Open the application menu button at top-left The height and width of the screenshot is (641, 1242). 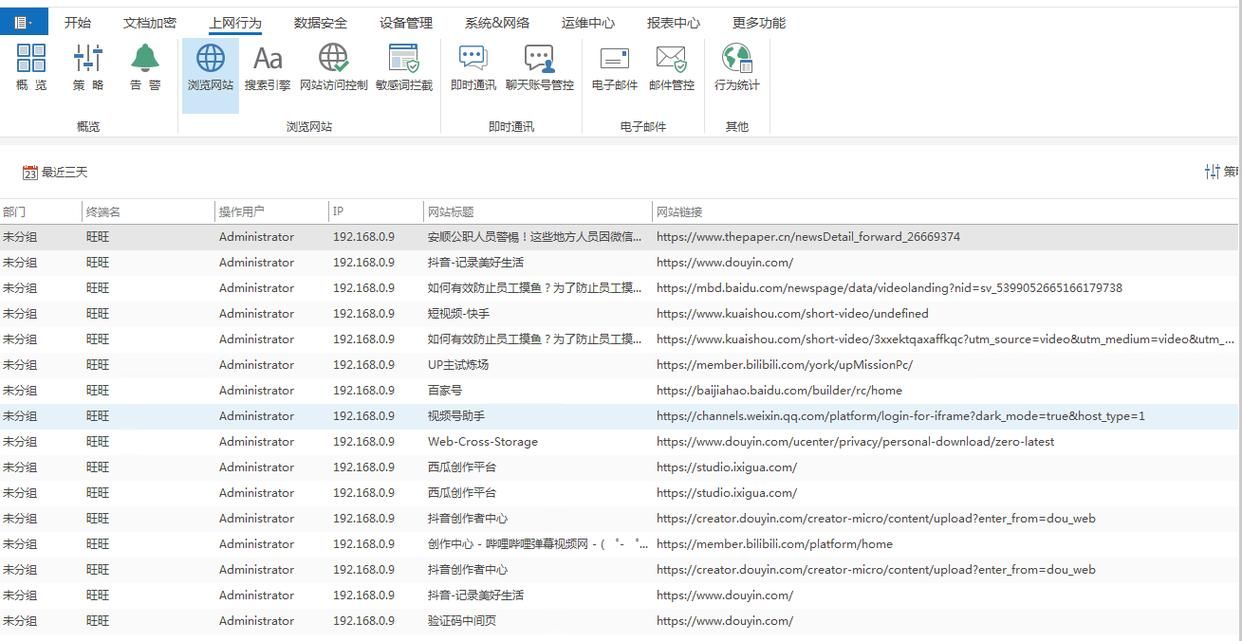[x=23, y=22]
